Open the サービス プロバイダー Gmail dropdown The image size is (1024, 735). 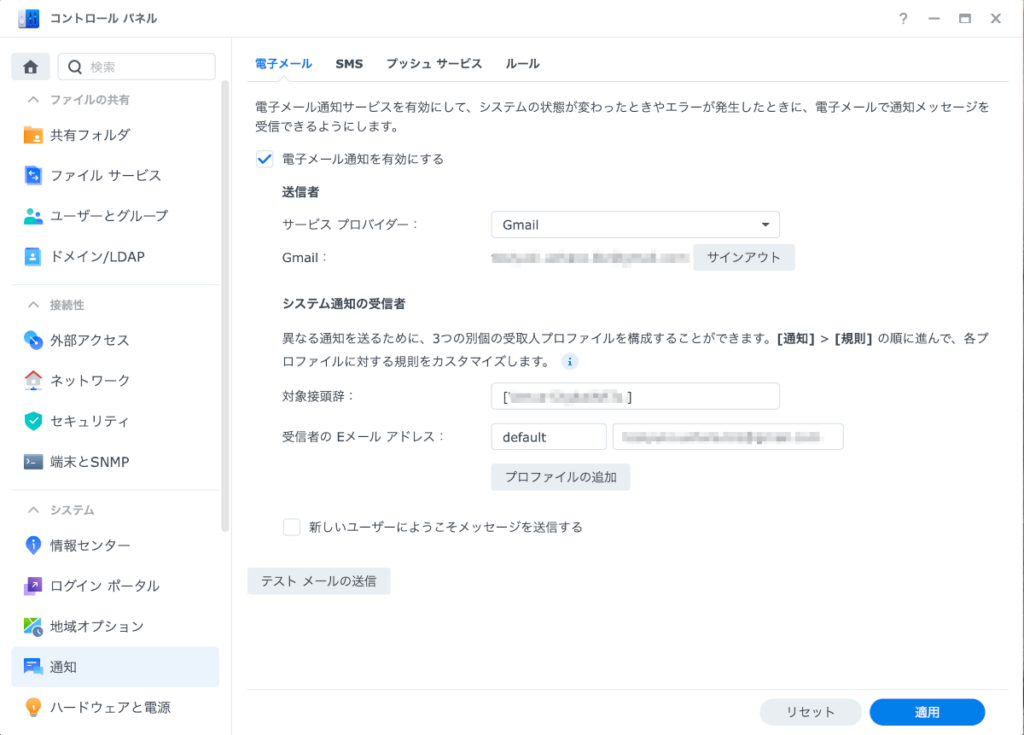pos(635,225)
